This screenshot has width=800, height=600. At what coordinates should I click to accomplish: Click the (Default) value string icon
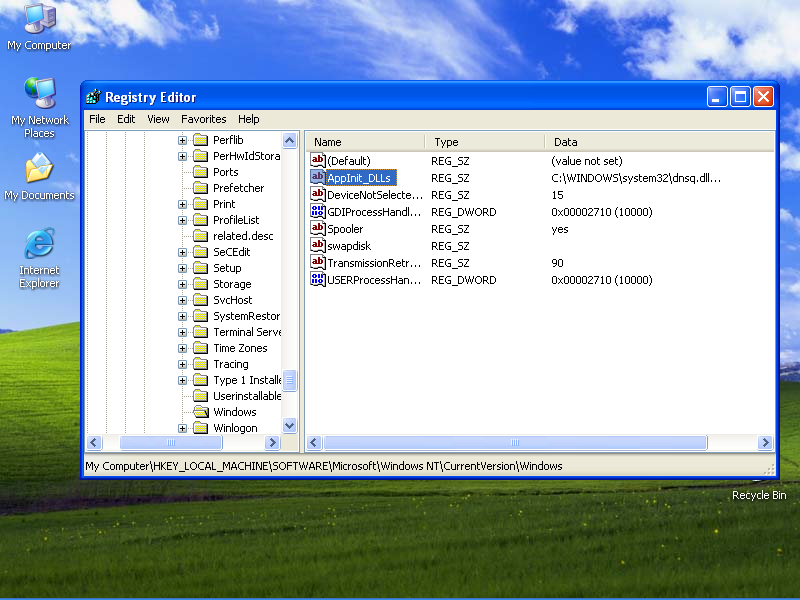point(317,161)
